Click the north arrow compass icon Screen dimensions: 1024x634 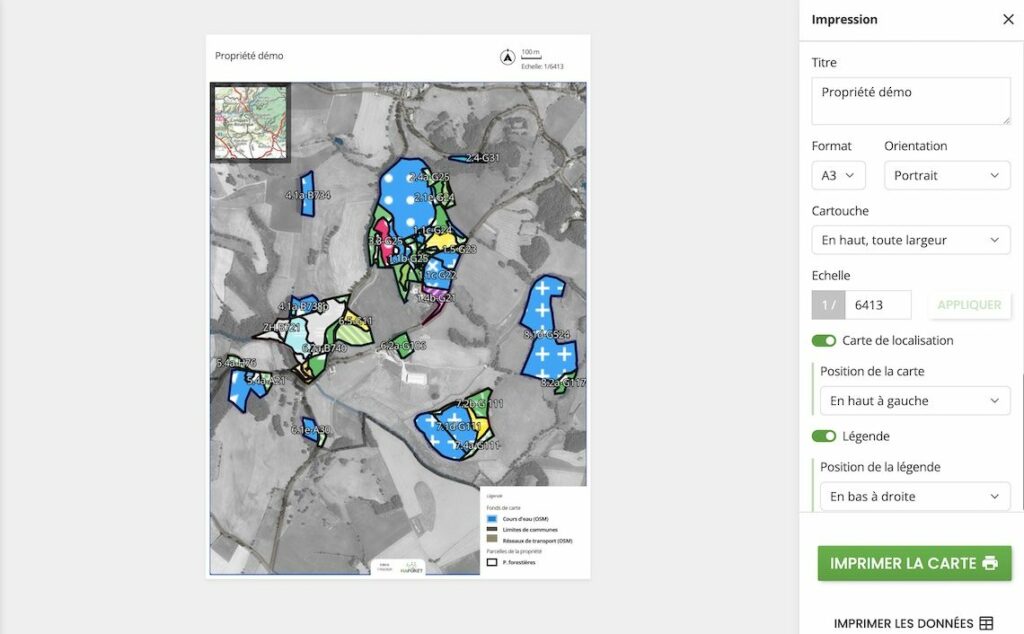tap(508, 57)
